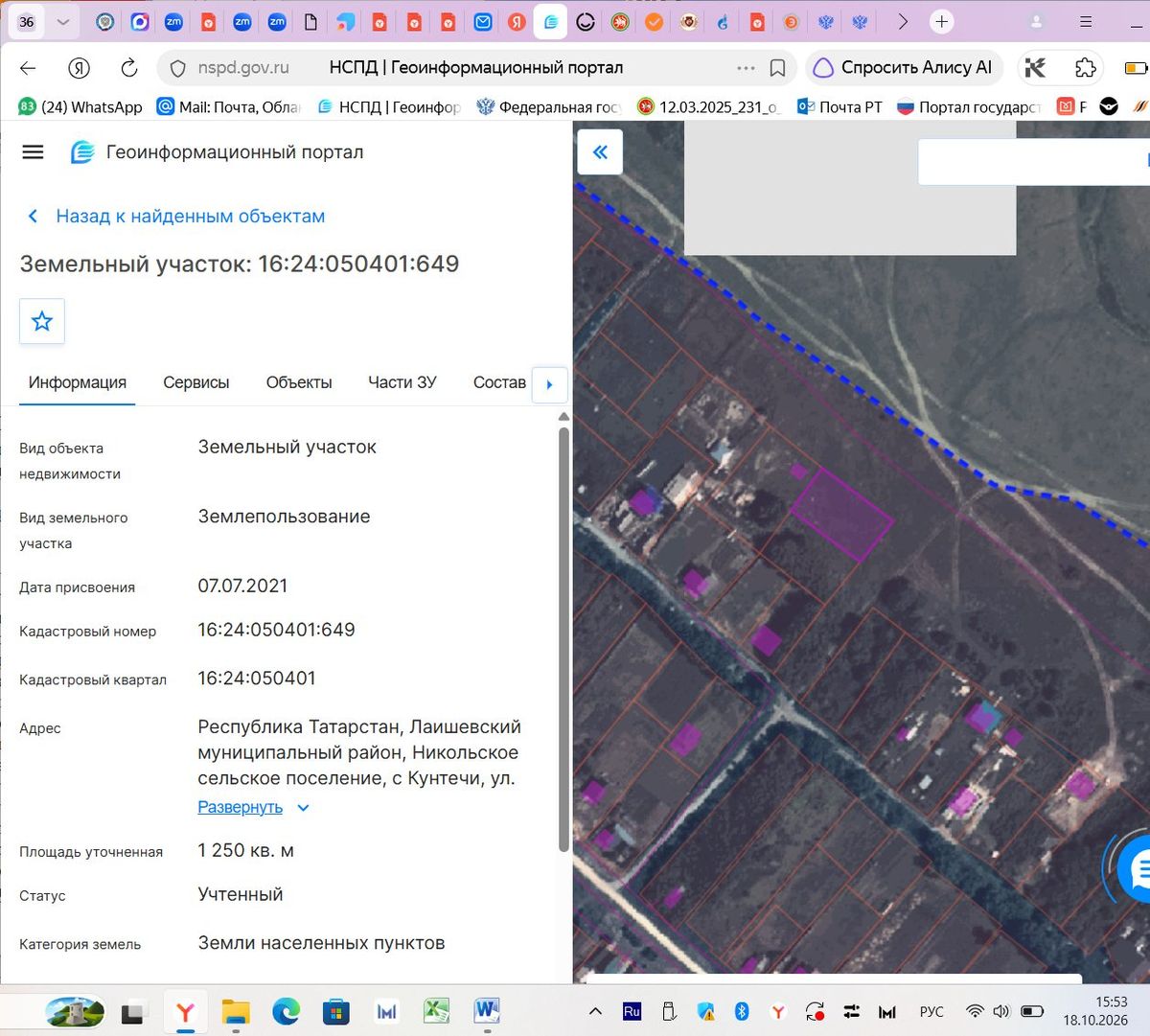The image size is (1150, 1036).
Task: Click the address bar showing nspd.gov.ru
Action: (x=477, y=68)
